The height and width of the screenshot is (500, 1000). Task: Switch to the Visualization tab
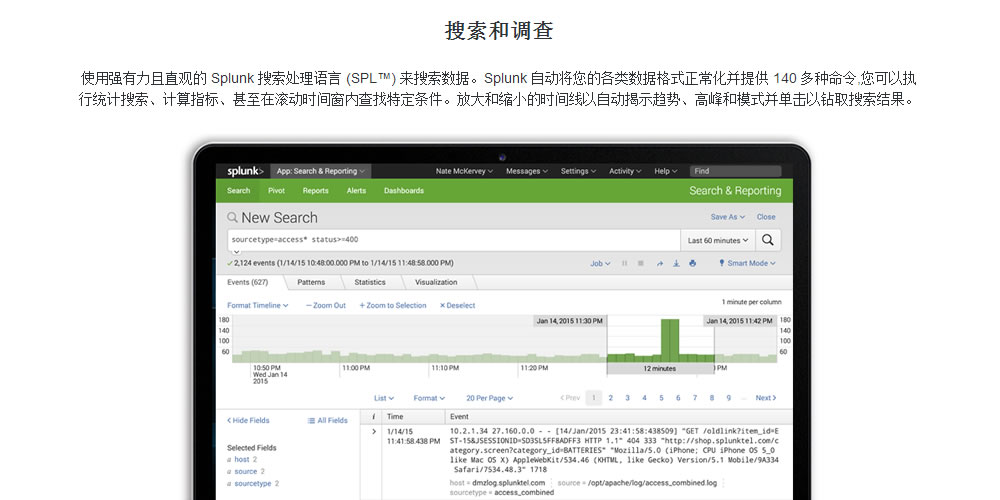pyautogui.click(x=436, y=282)
